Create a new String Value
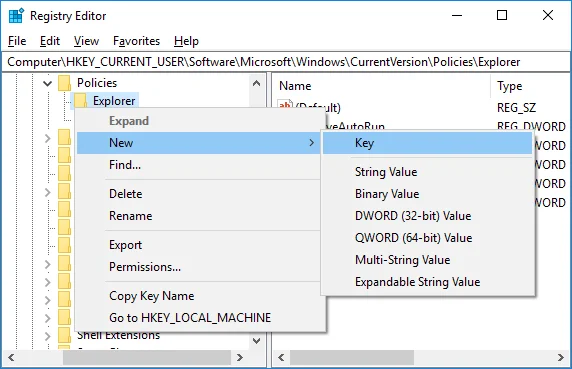This screenshot has width=572, height=369. point(428,172)
